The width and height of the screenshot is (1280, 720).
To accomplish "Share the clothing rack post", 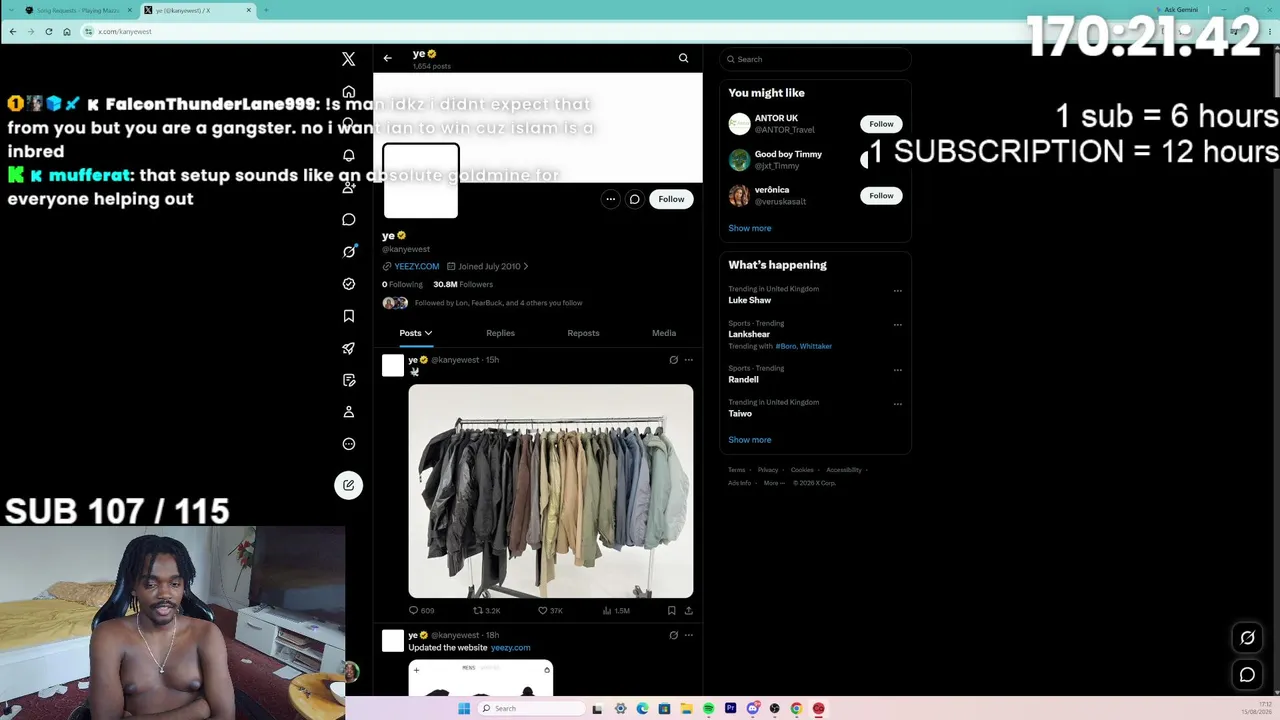I will tap(688, 610).
